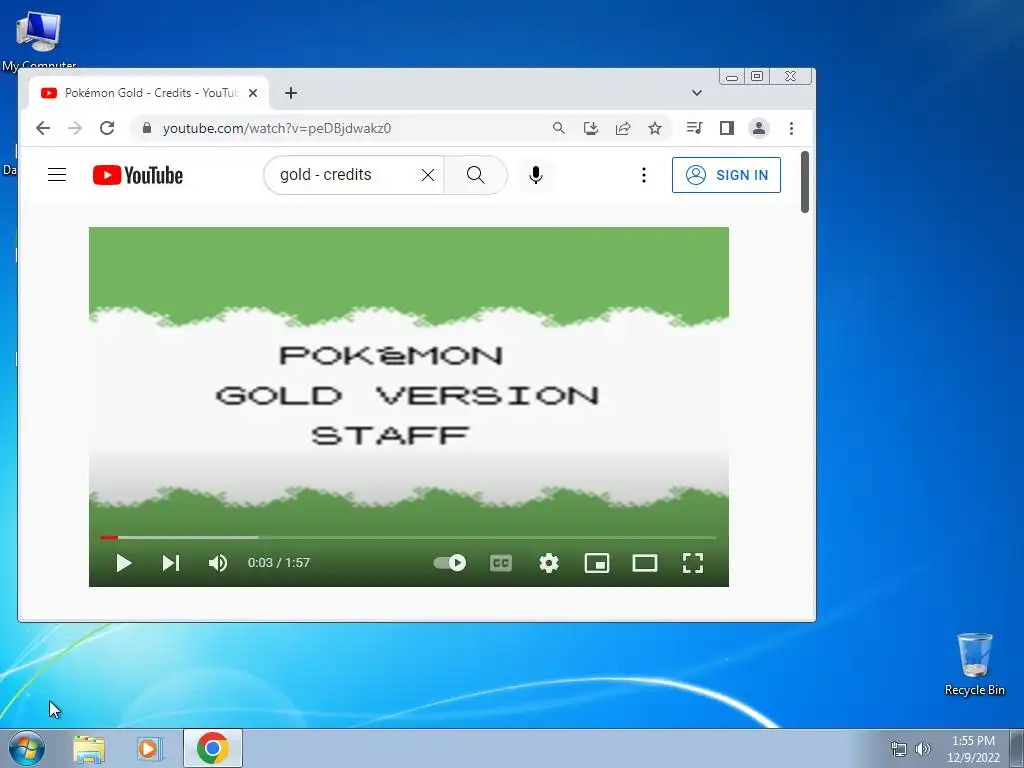Skip to the next video
The height and width of the screenshot is (768, 1024).
tap(171, 563)
